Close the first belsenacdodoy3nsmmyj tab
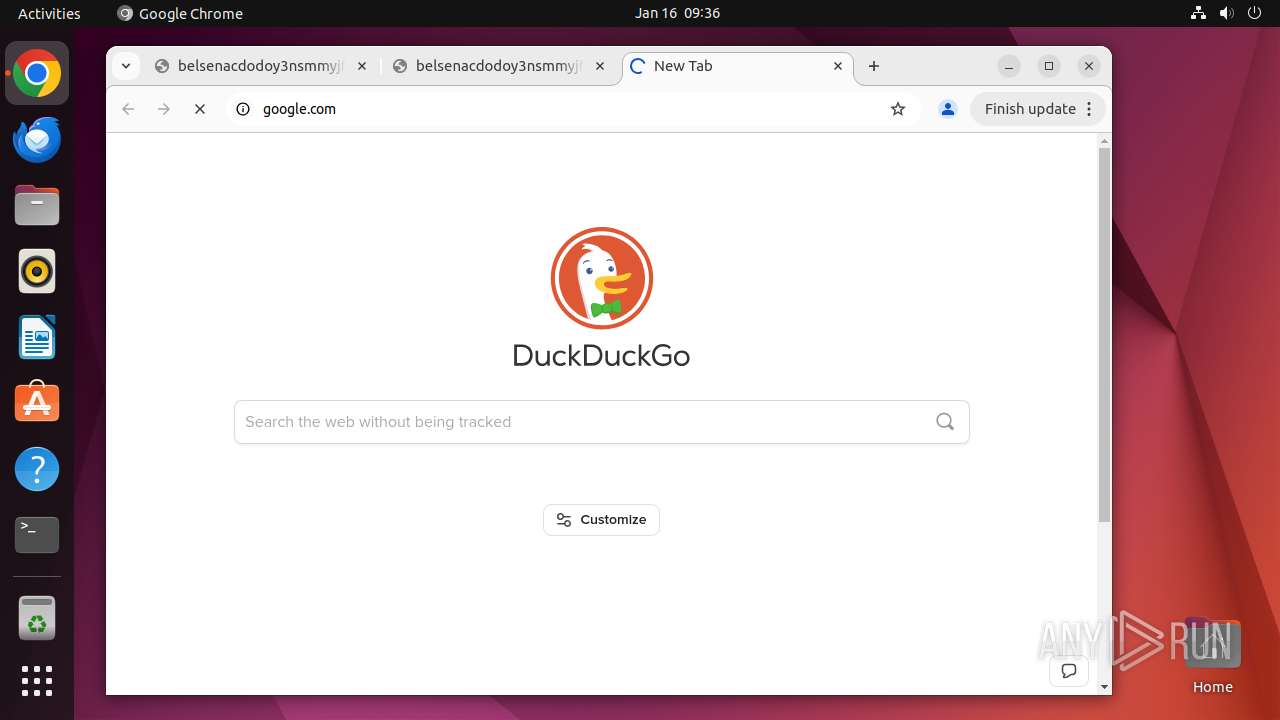 pos(362,66)
